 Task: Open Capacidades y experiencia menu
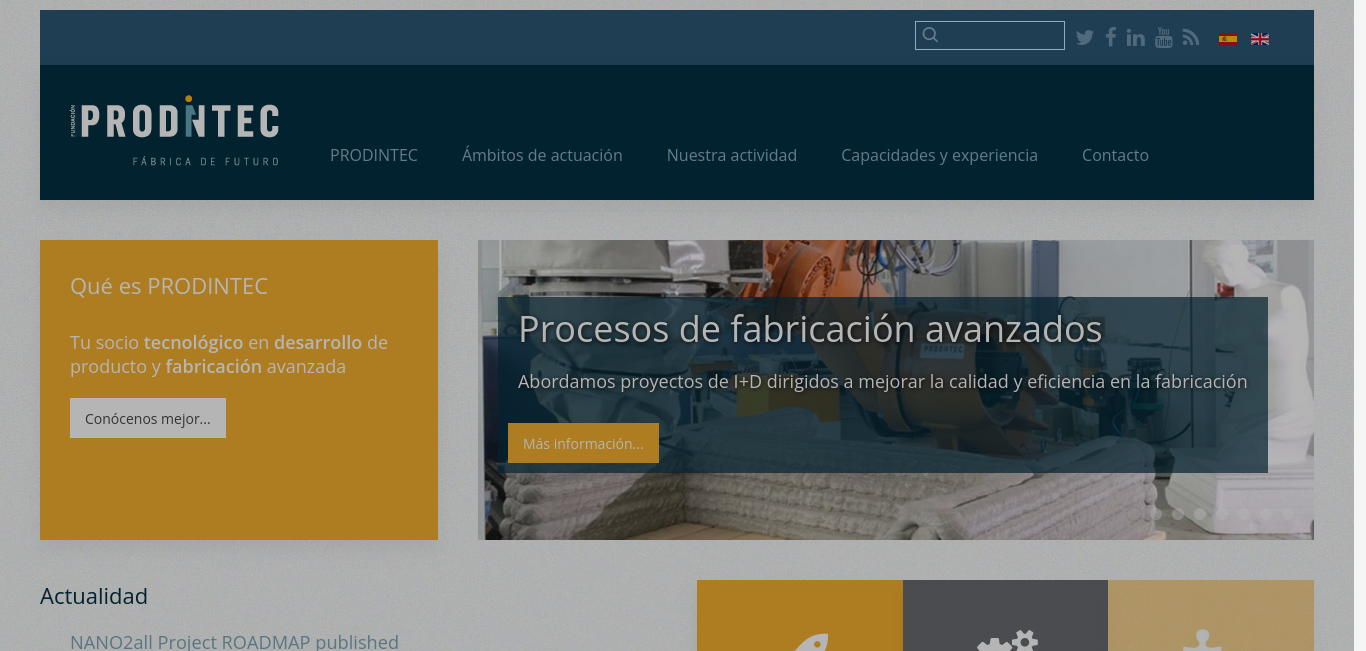(939, 155)
